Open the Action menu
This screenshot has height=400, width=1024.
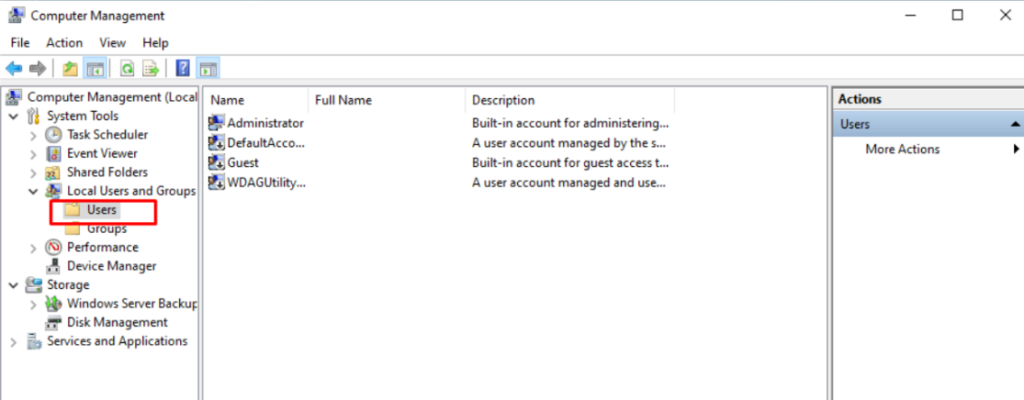pyautogui.click(x=65, y=42)
